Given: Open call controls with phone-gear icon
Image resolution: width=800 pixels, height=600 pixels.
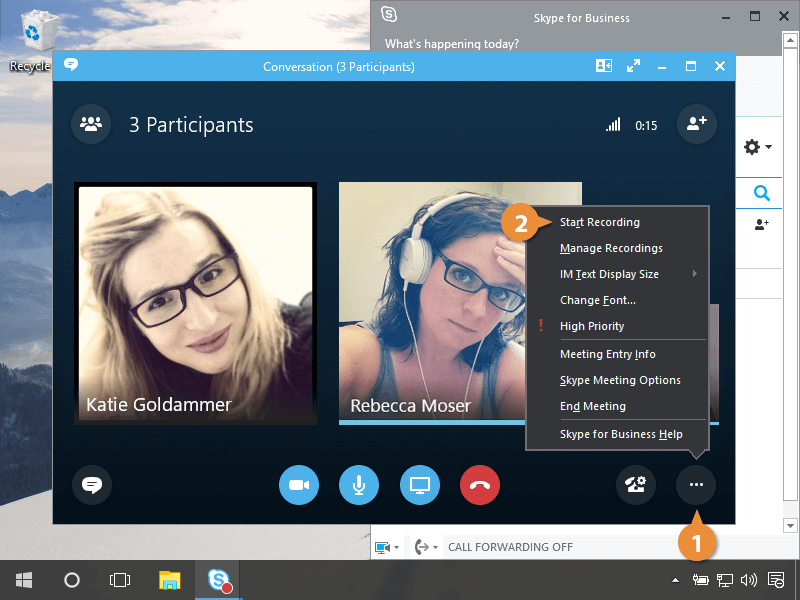Looking at the screenshot, I should [x=635, y=485].
